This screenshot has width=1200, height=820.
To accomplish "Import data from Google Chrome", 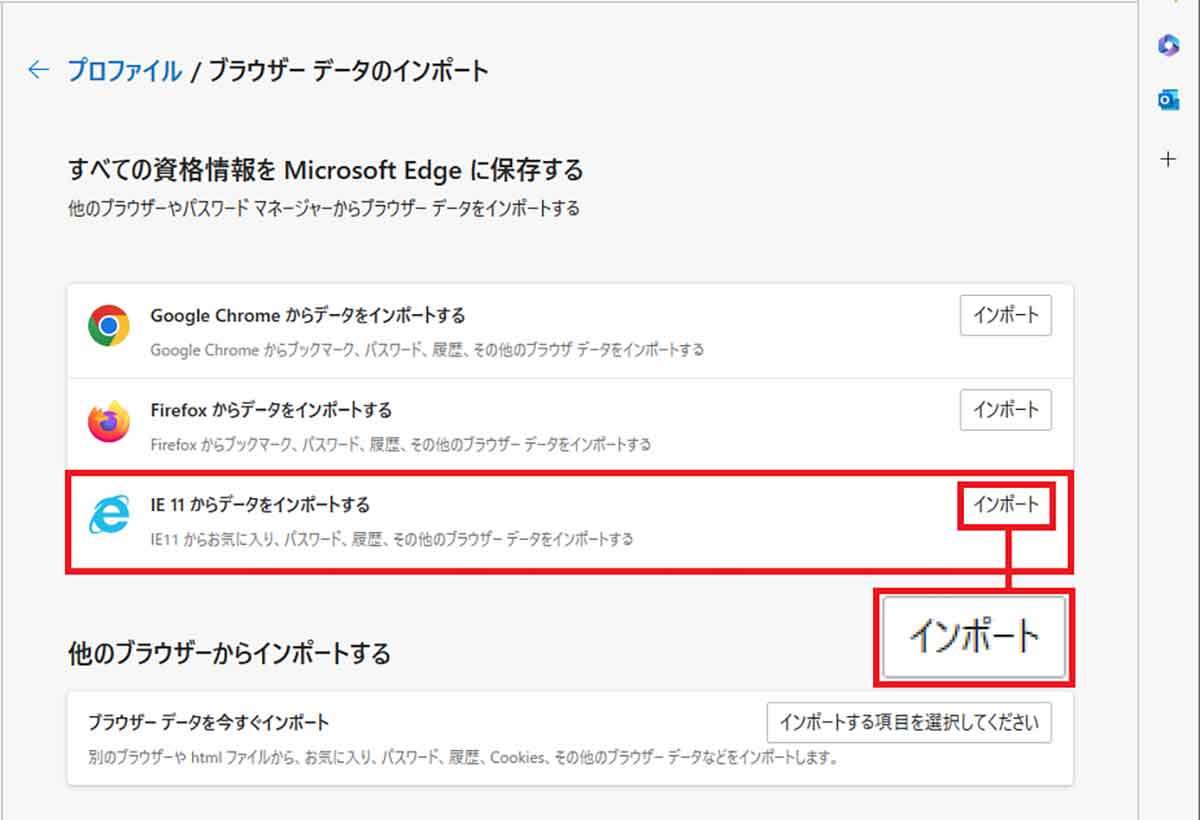I will (x=1006, y=316).
